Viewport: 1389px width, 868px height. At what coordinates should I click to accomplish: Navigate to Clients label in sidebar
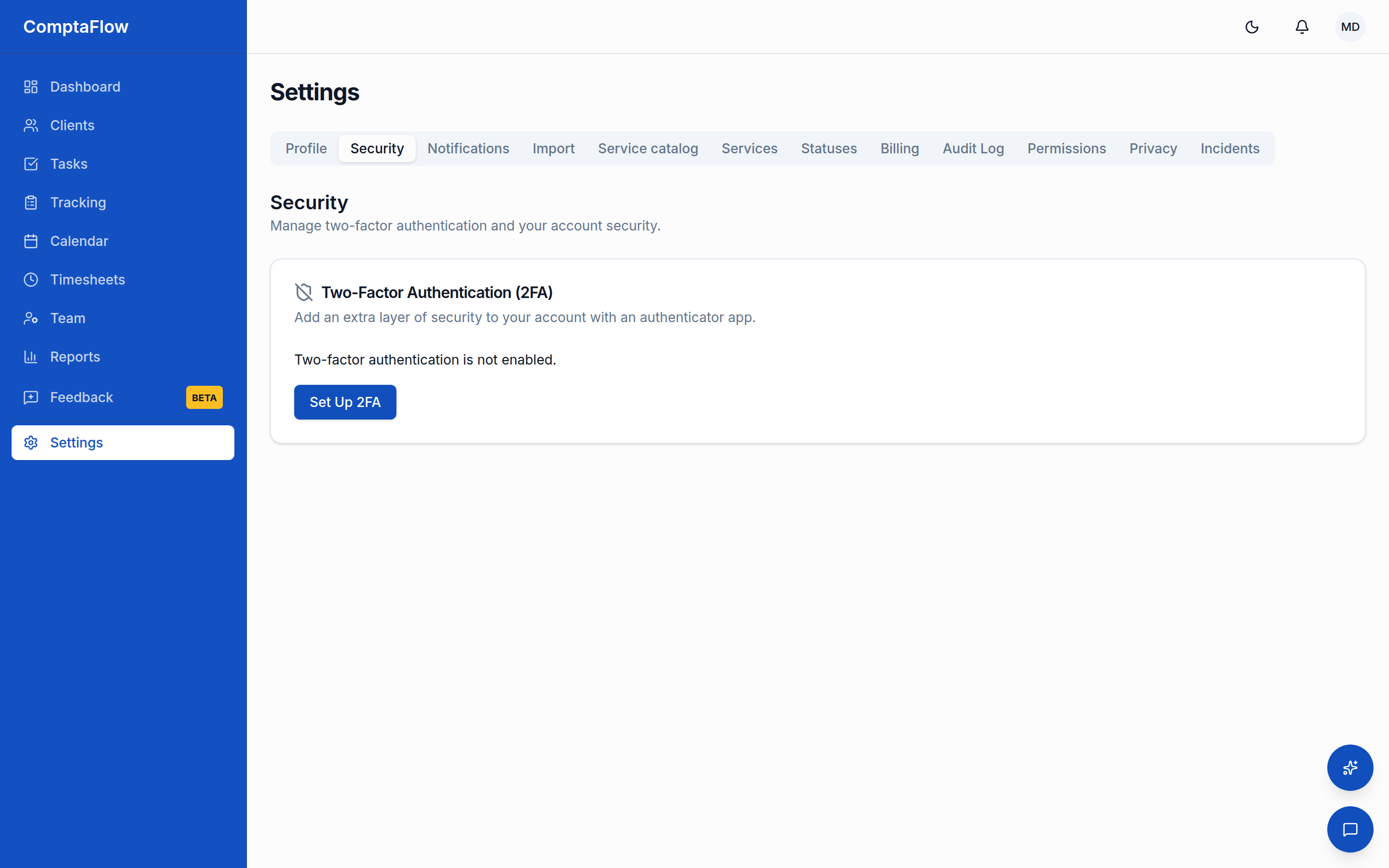72,125
